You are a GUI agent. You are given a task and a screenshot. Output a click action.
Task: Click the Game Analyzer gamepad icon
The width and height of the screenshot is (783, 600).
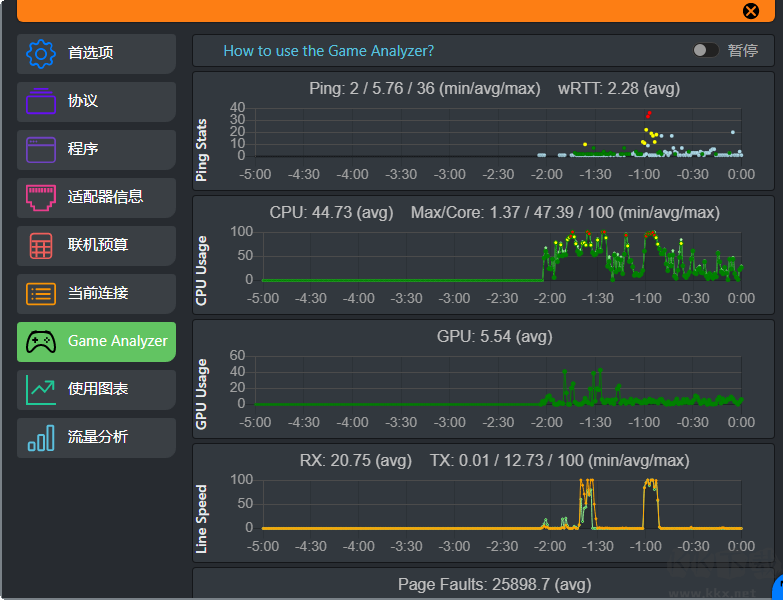(41, 341)
